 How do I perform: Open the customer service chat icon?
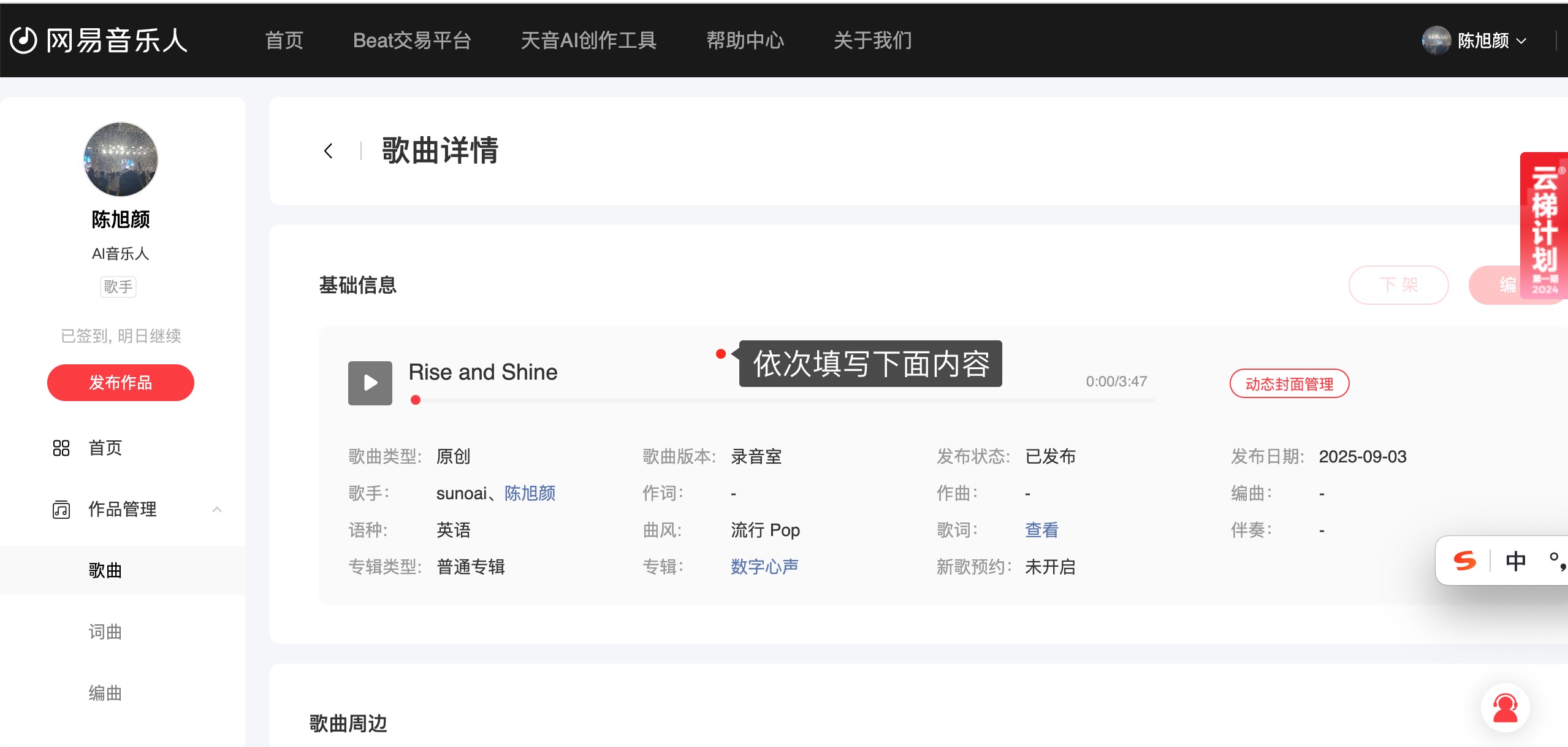pos(1505,708)
